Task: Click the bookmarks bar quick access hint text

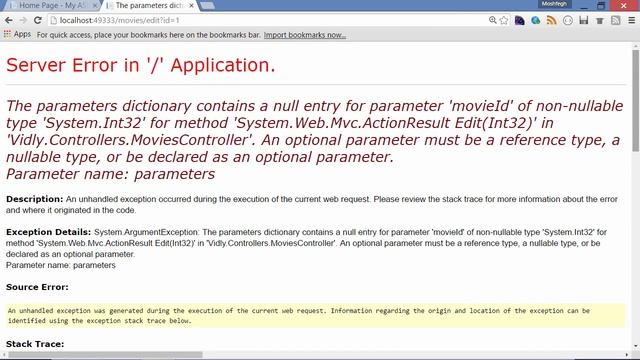Action: tap(149, 35)
